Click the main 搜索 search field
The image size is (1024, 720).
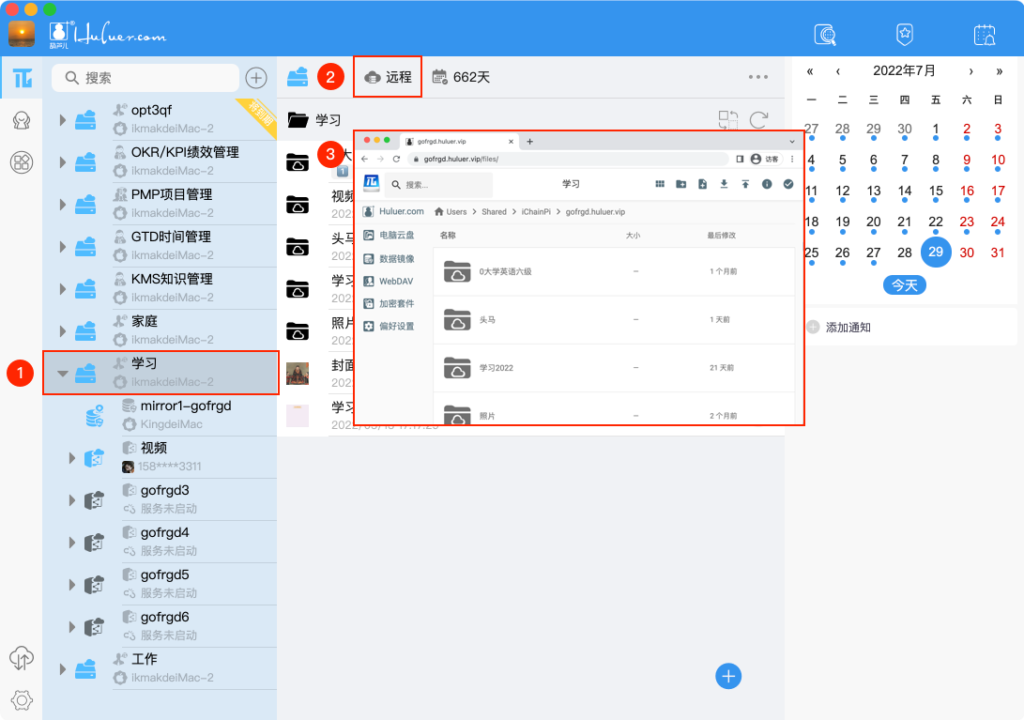click(x=146, y=78)
